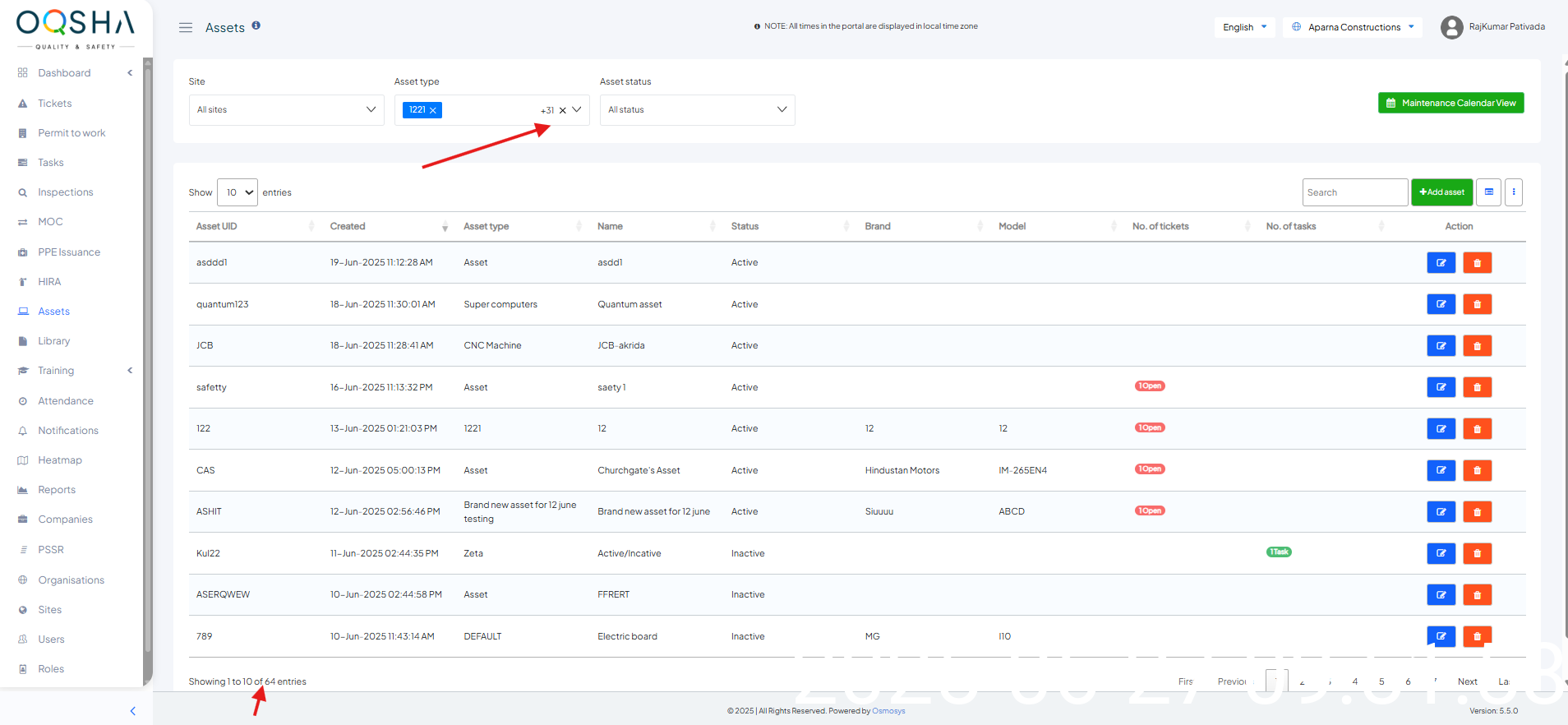Delete the Kul22 asset row
The height and width of the screenshot is (725, 1568).
click(1477, 553)
